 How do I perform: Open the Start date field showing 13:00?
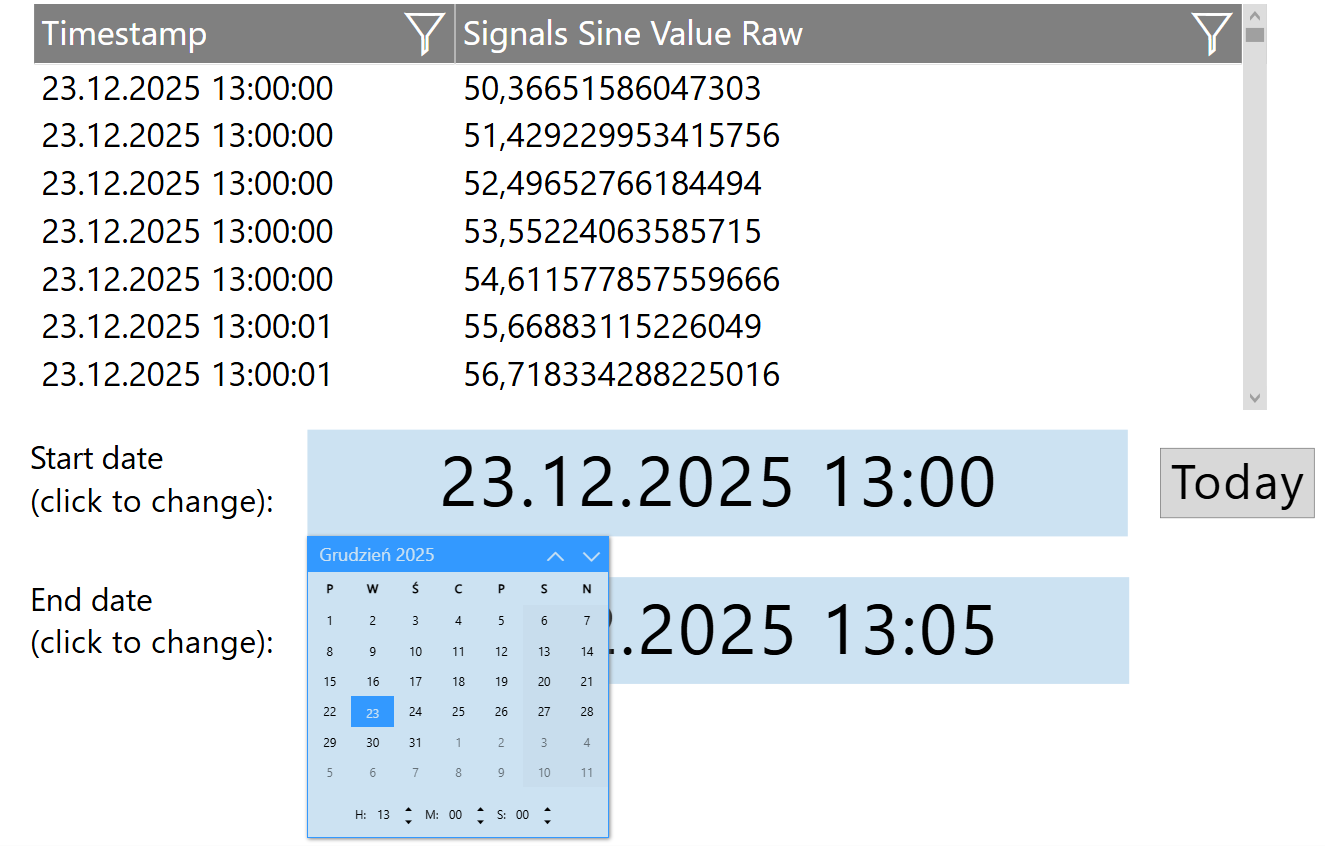[717, 483]
